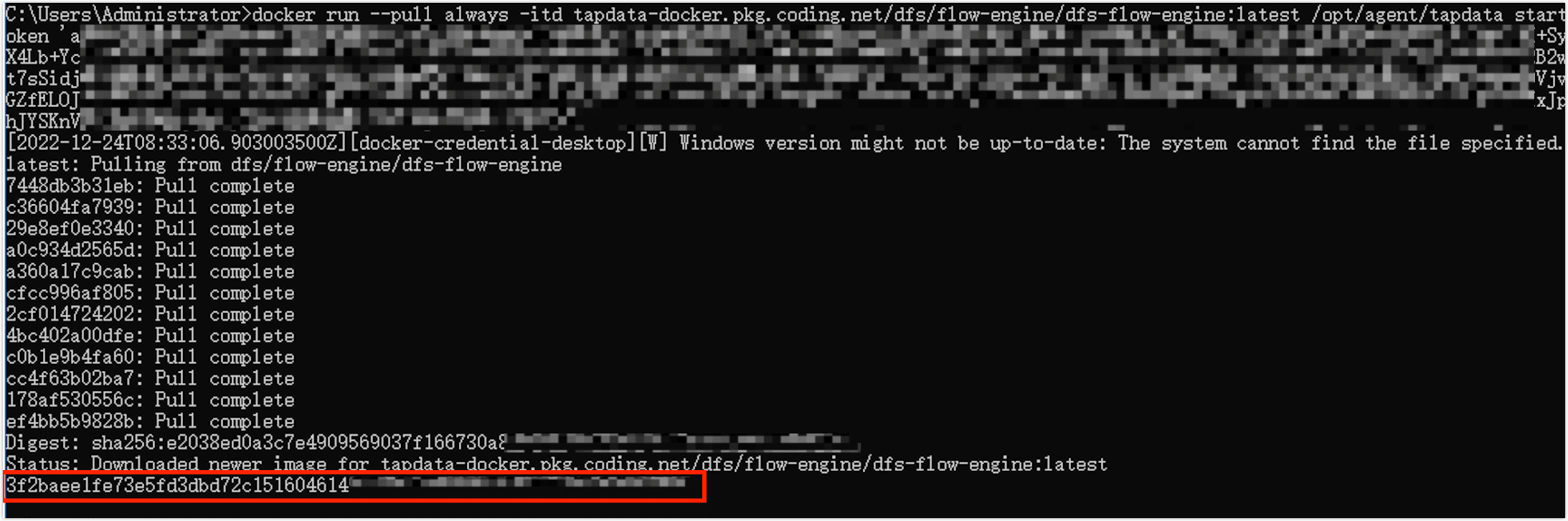
Task: Click the docker-credential-desktop warning line
Action: click(x=784, y=143)
